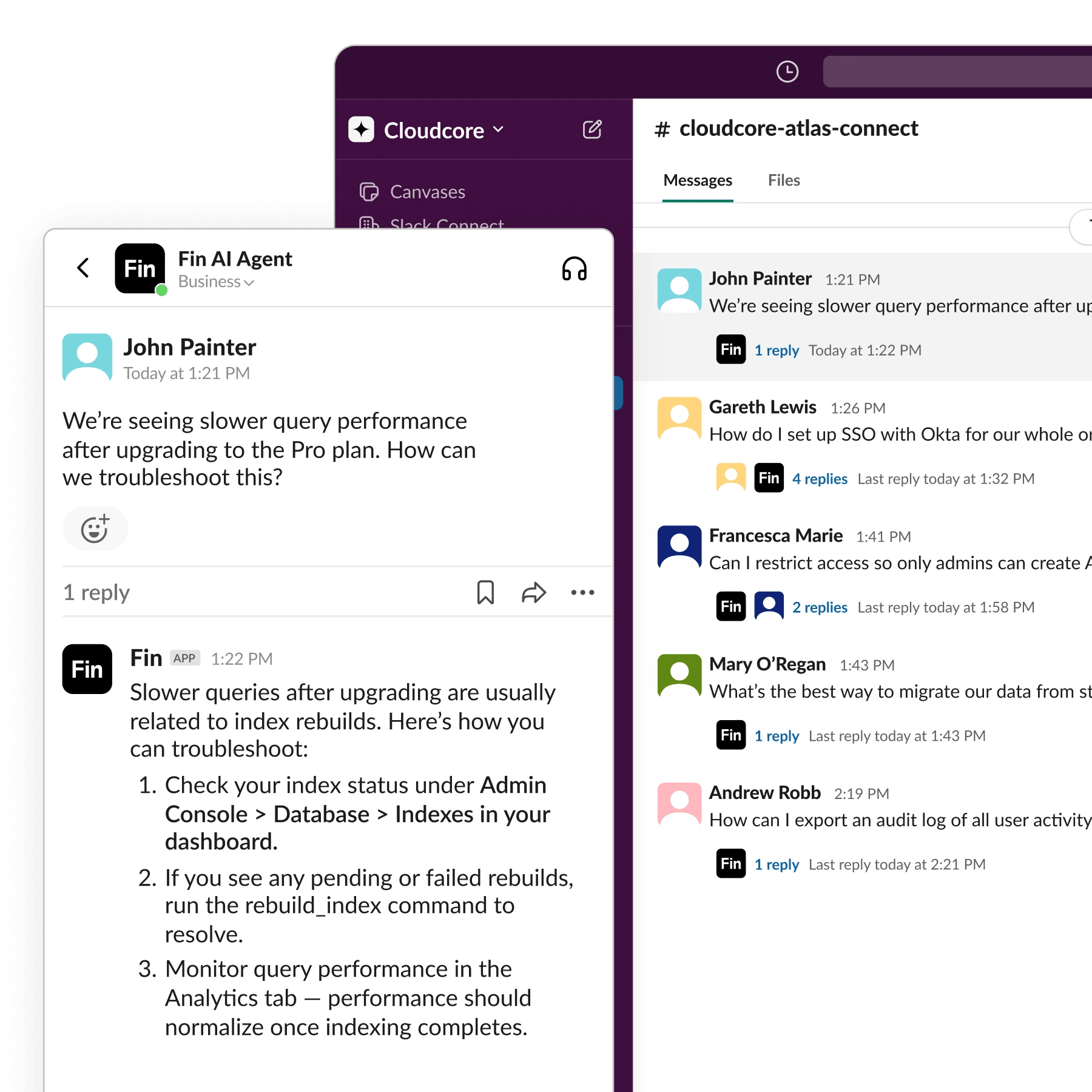1092x1092 pixels.
Task: Click the 2:19 PM timestamp by Andrew Robb
Action: tap(861, 794)
